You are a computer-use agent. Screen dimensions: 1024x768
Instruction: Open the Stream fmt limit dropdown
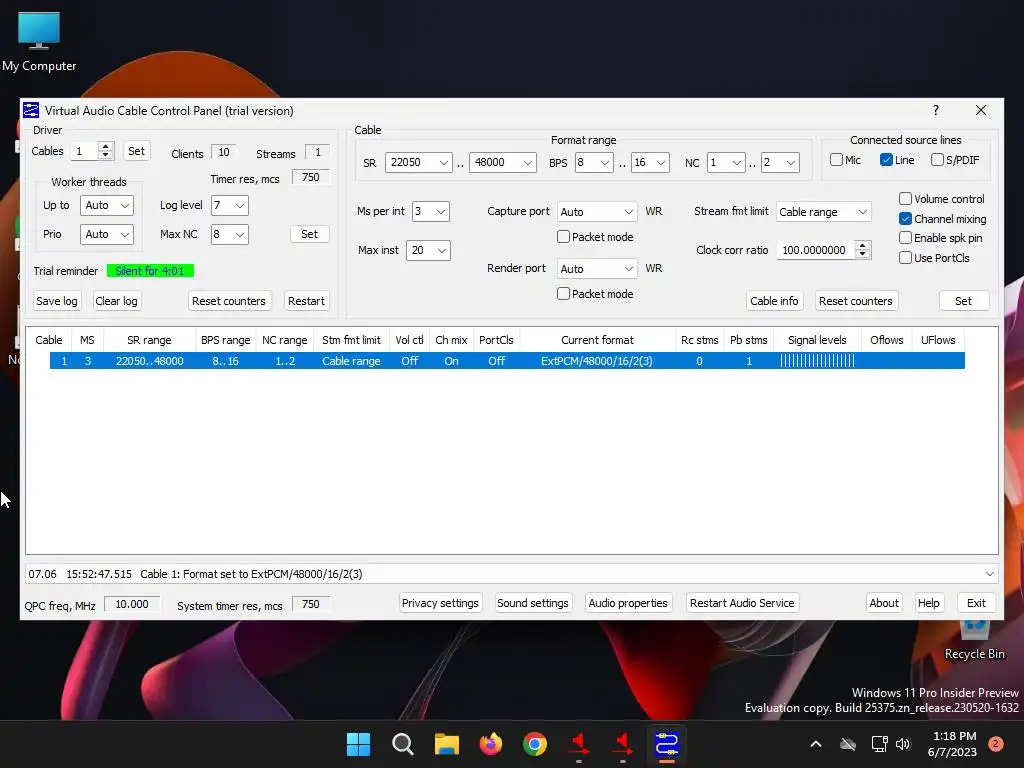click(x=824, y=212)
